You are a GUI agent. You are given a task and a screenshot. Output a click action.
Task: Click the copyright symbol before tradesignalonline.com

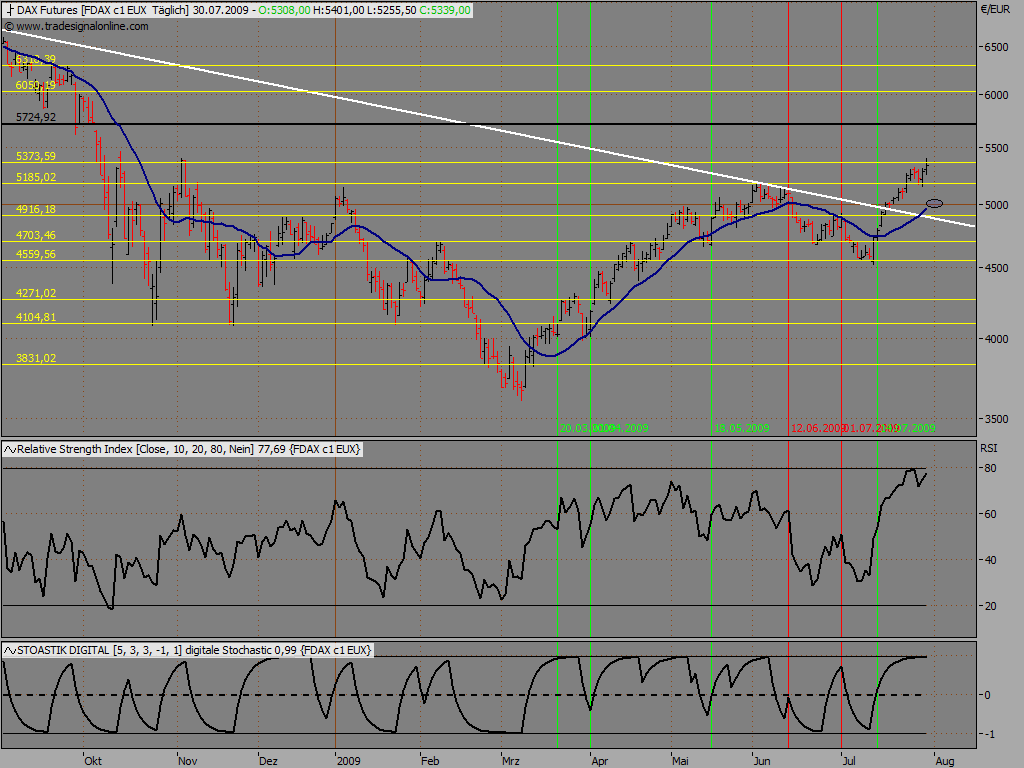coord(9,25)
